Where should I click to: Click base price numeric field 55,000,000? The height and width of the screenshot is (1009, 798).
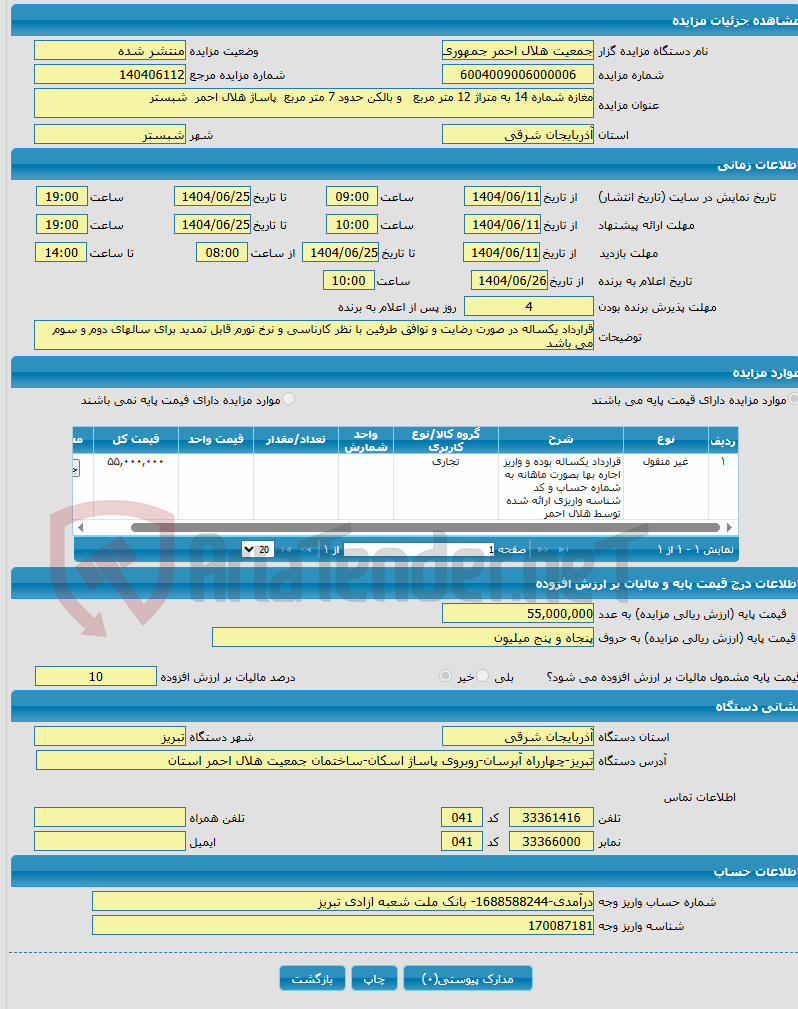[x=517, y=613]
